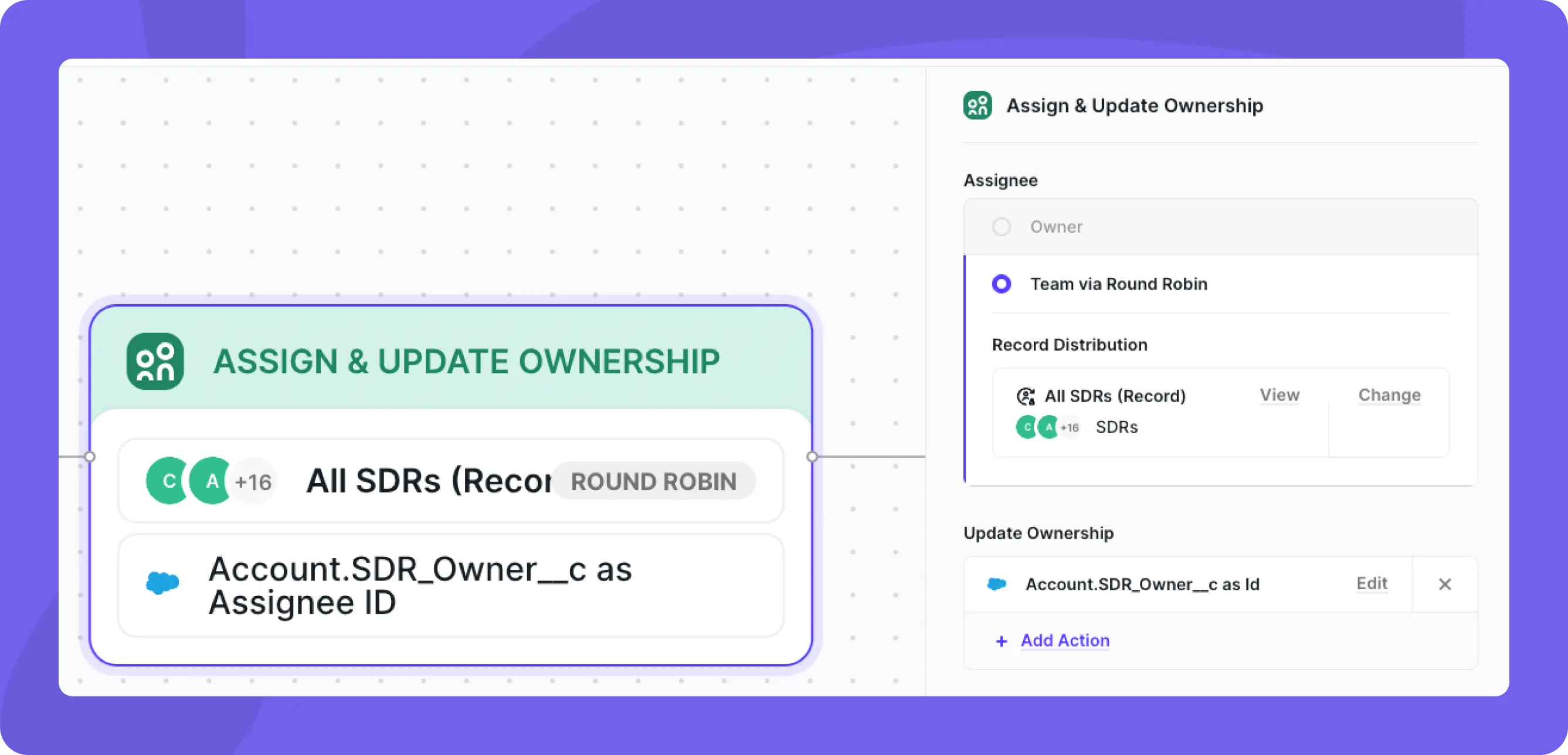Click the round robin team icon beside All SDRs (Record)
The width and height of the screenshot is (1568, 755).
(x=1026, y=397)
